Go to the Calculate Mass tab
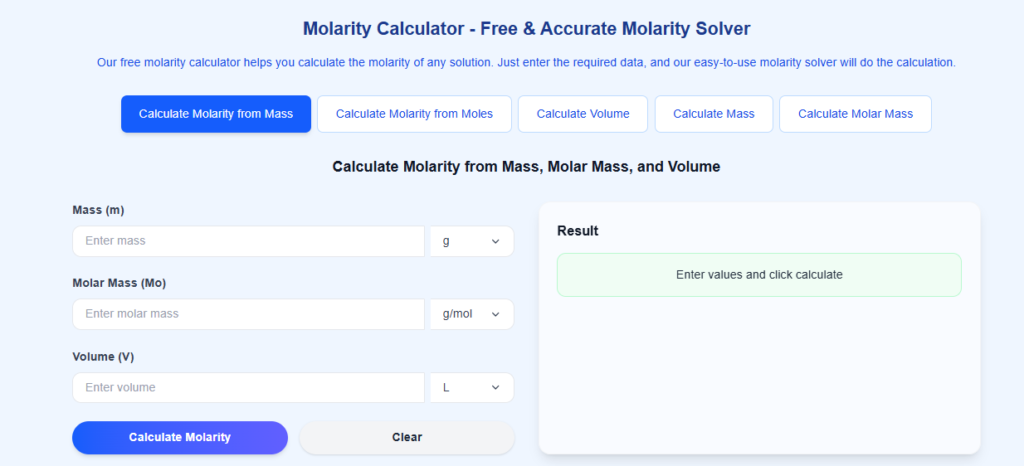Image resolution: width=1024 pixels, height=466 pixels. point(713,114)
